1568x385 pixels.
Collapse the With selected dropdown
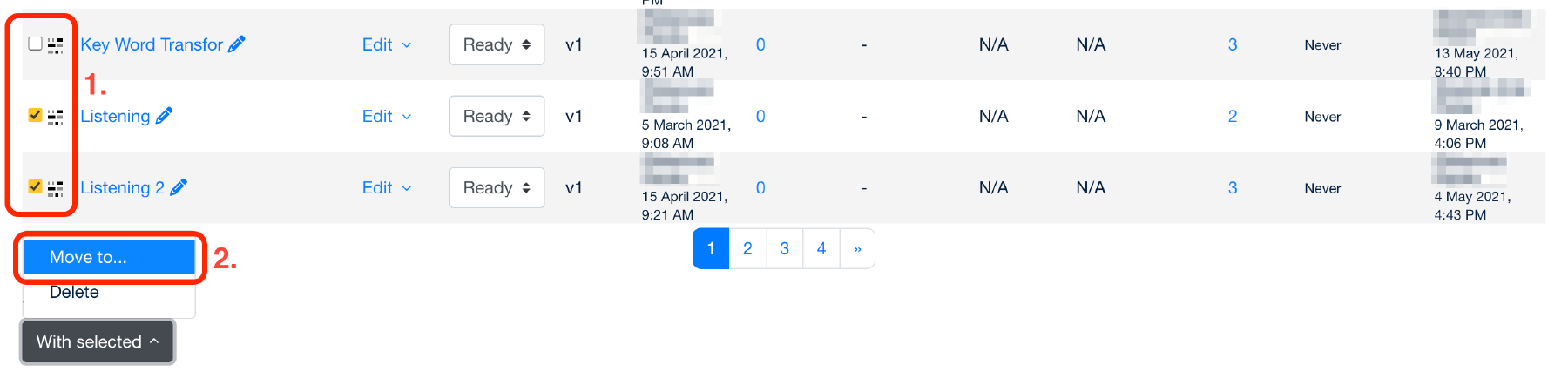98,341
